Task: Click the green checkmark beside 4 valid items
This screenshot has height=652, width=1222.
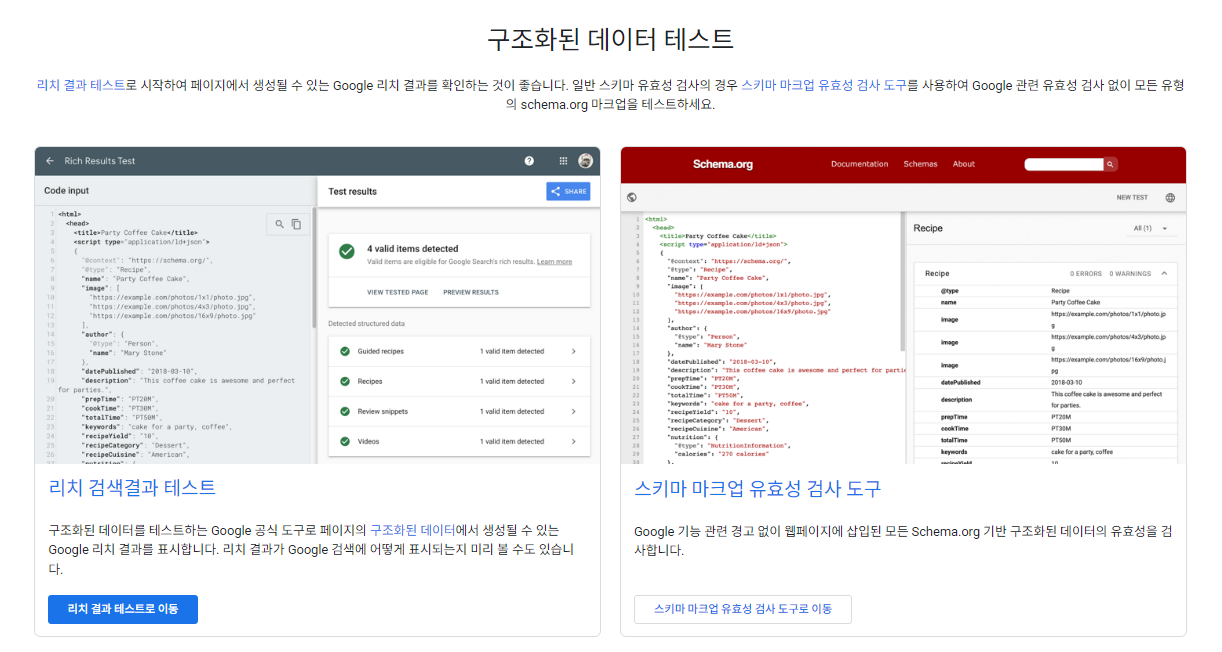Action: pyautogui.click(x=346, y=249)
